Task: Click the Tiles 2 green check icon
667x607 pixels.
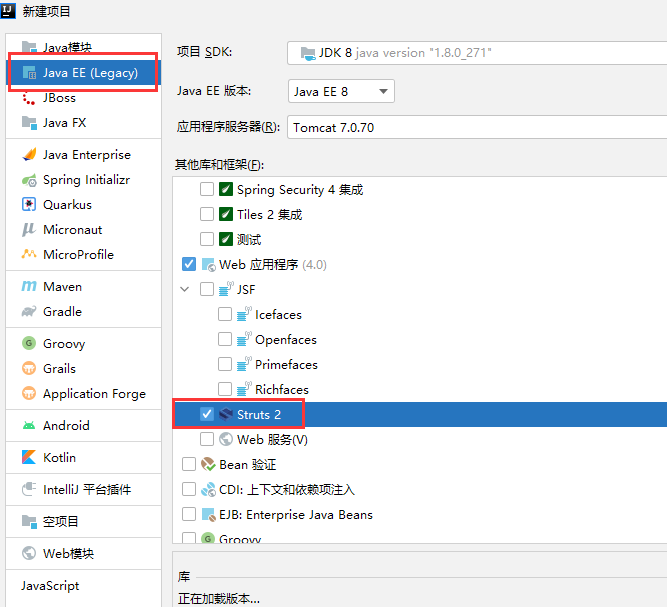Action: [x=226, y=214]
